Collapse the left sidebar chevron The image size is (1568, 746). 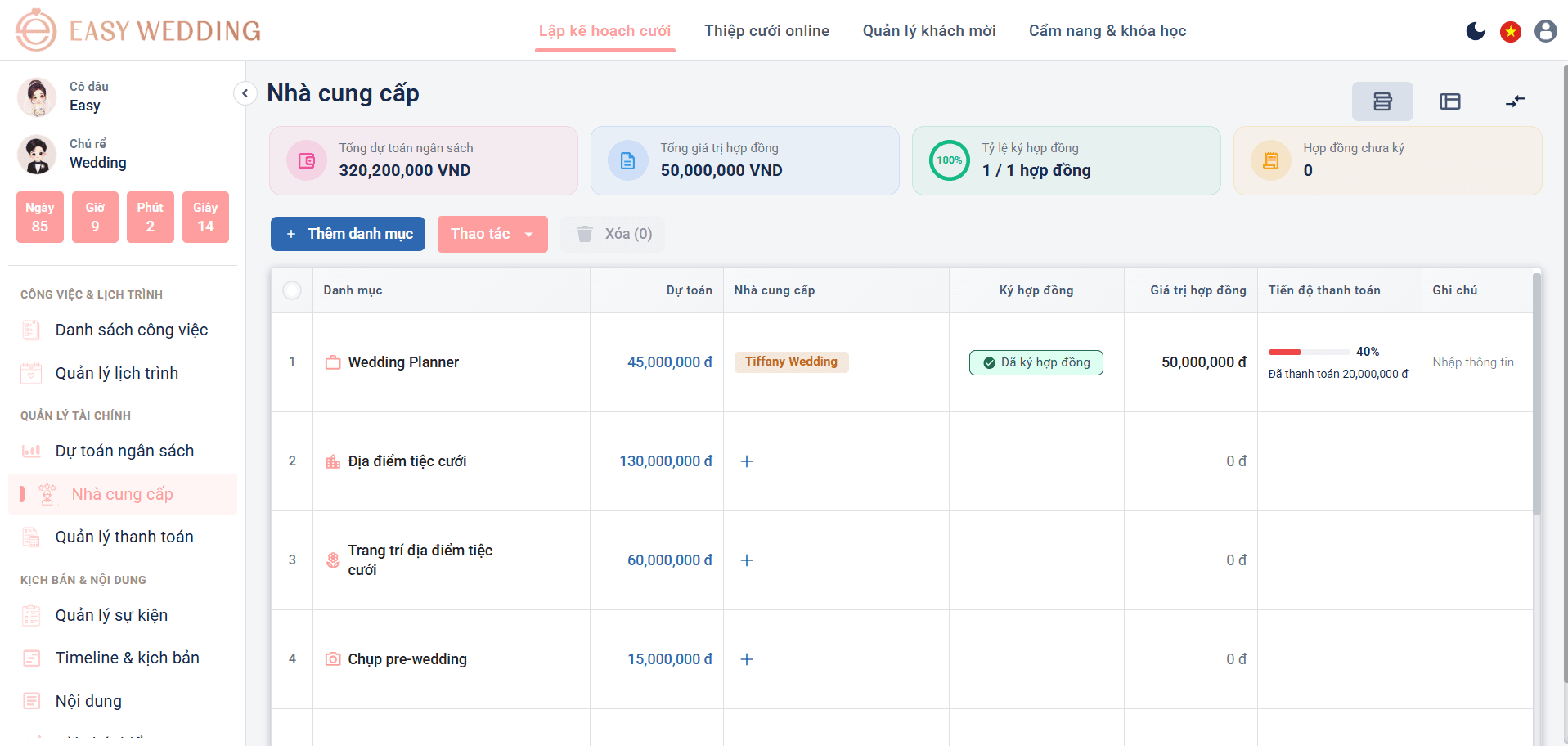245,93
